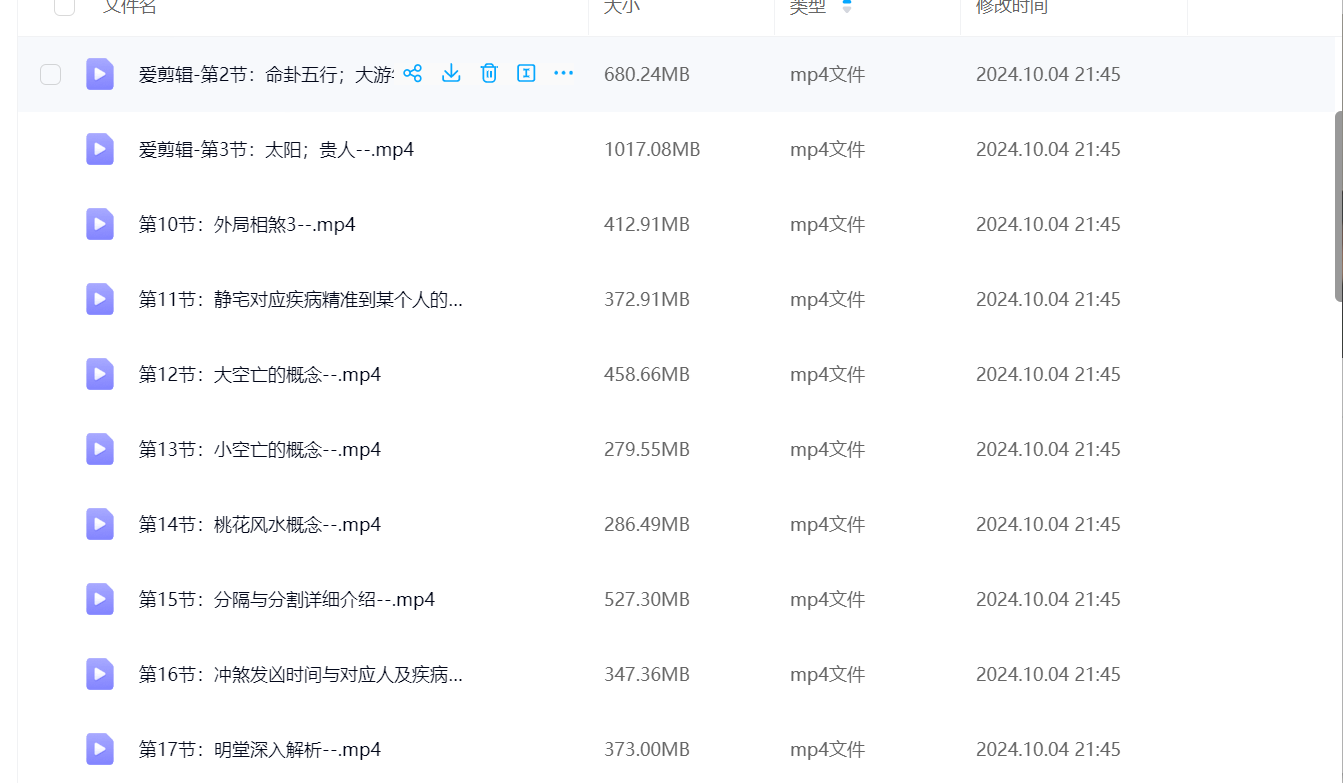Viewport: 1343px width, 783px height.
Task: Toggle select-all checkbox in header
Action: (x=64, y=6)
